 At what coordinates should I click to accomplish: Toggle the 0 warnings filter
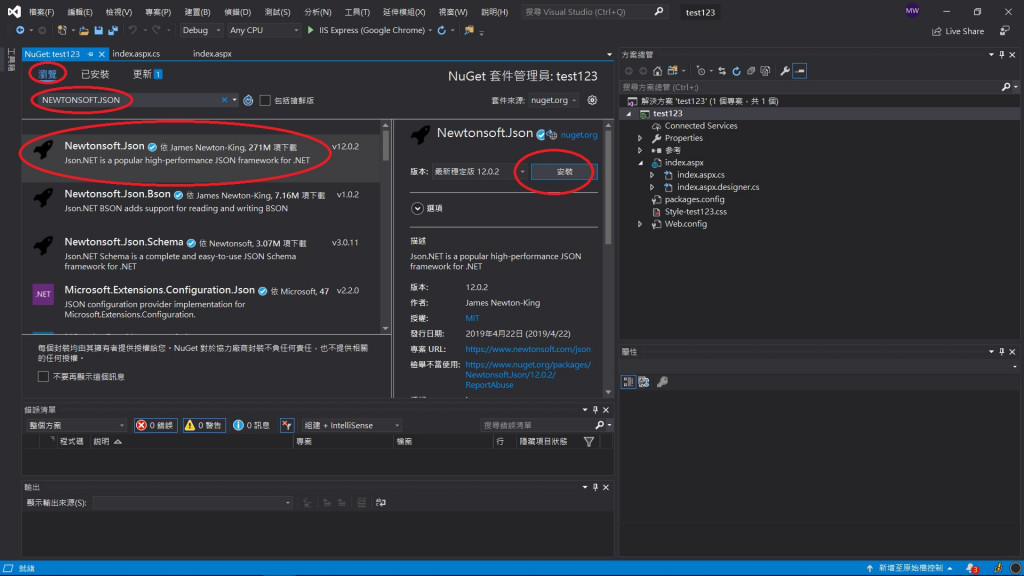(x=204, y=425)
